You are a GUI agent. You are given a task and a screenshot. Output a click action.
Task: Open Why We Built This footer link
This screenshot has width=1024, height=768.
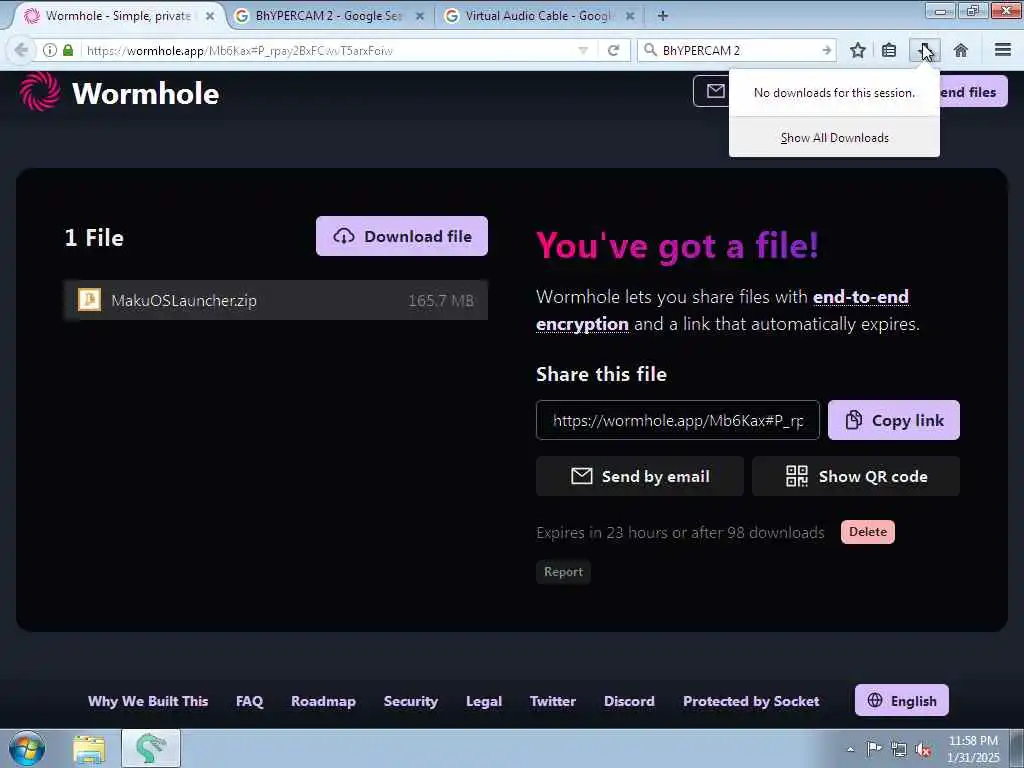click(x=148, y=701)
